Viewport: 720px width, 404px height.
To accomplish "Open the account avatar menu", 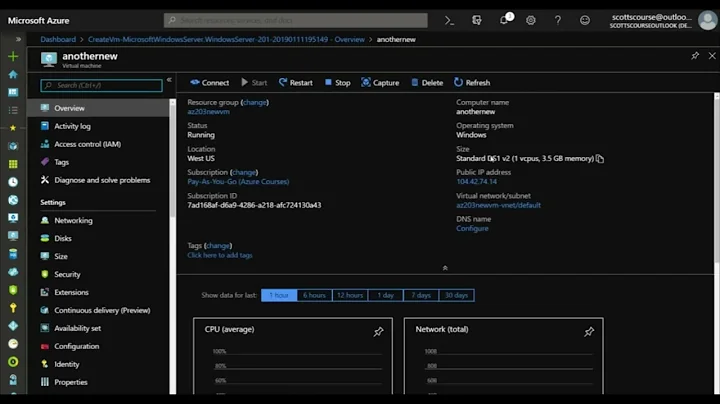I will 707,20.
